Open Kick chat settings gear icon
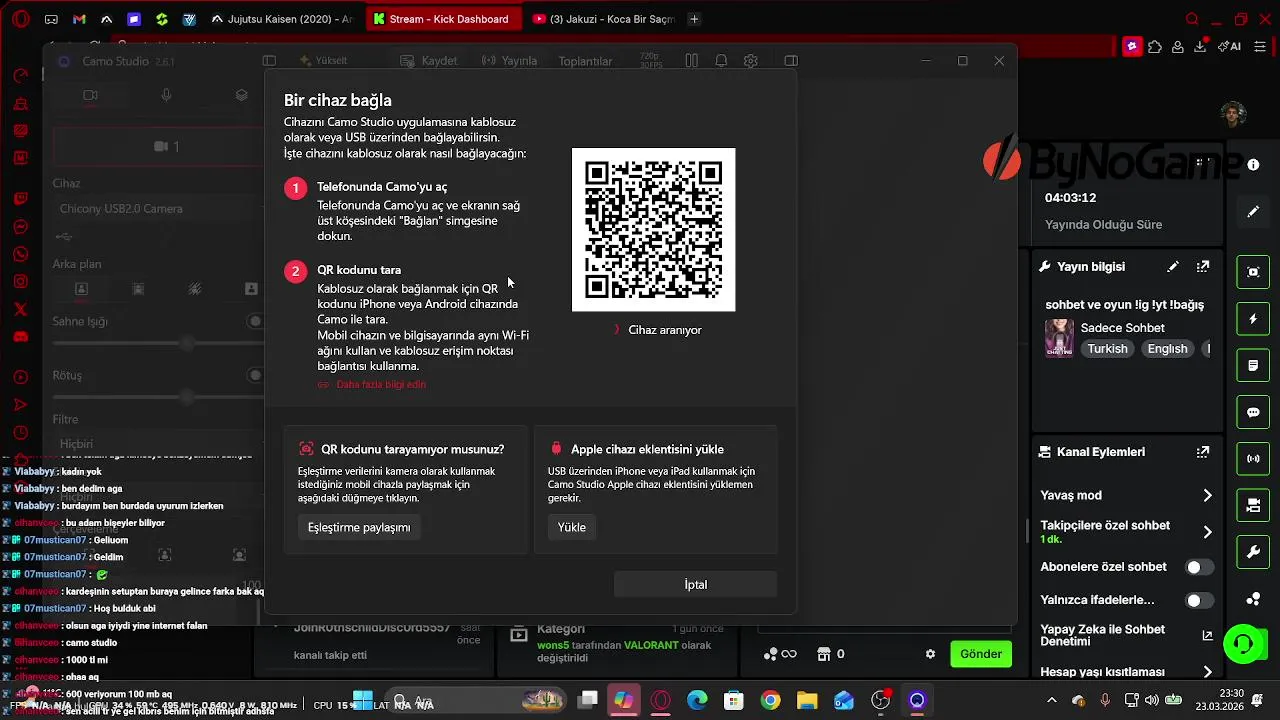The height and width of the screenshot is (720, 1280). [x=930, y=654]
